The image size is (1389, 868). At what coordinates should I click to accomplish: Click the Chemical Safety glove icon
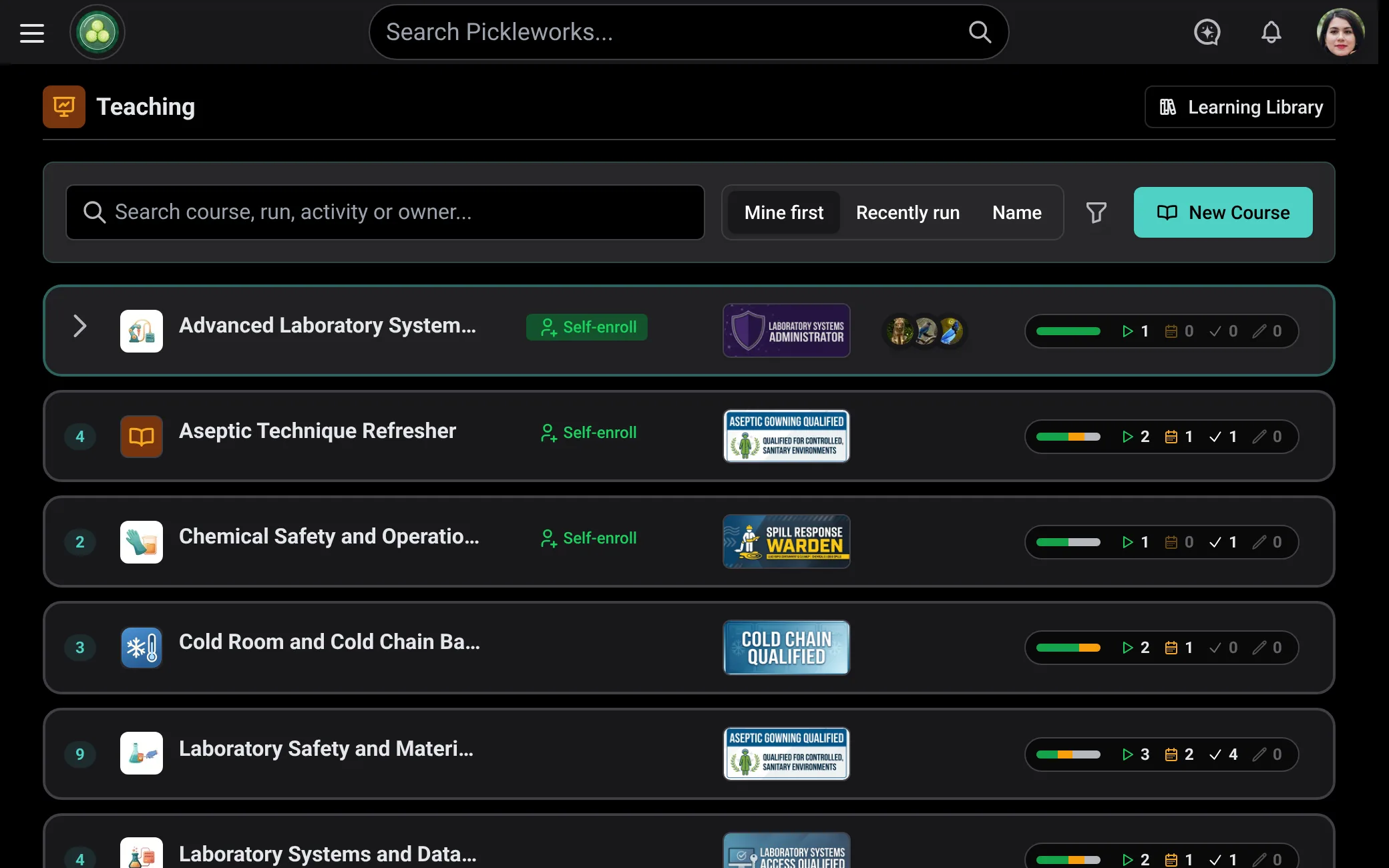point(142,542)
